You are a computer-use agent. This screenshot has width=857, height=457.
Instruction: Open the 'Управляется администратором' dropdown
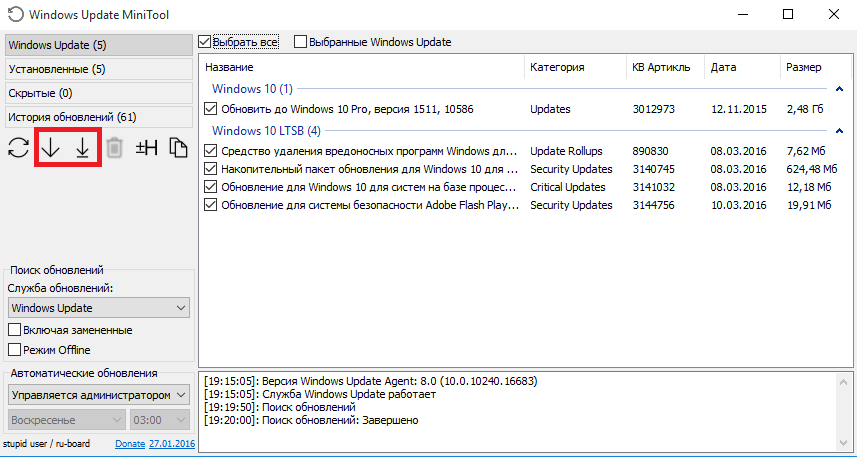coord(98,395)
